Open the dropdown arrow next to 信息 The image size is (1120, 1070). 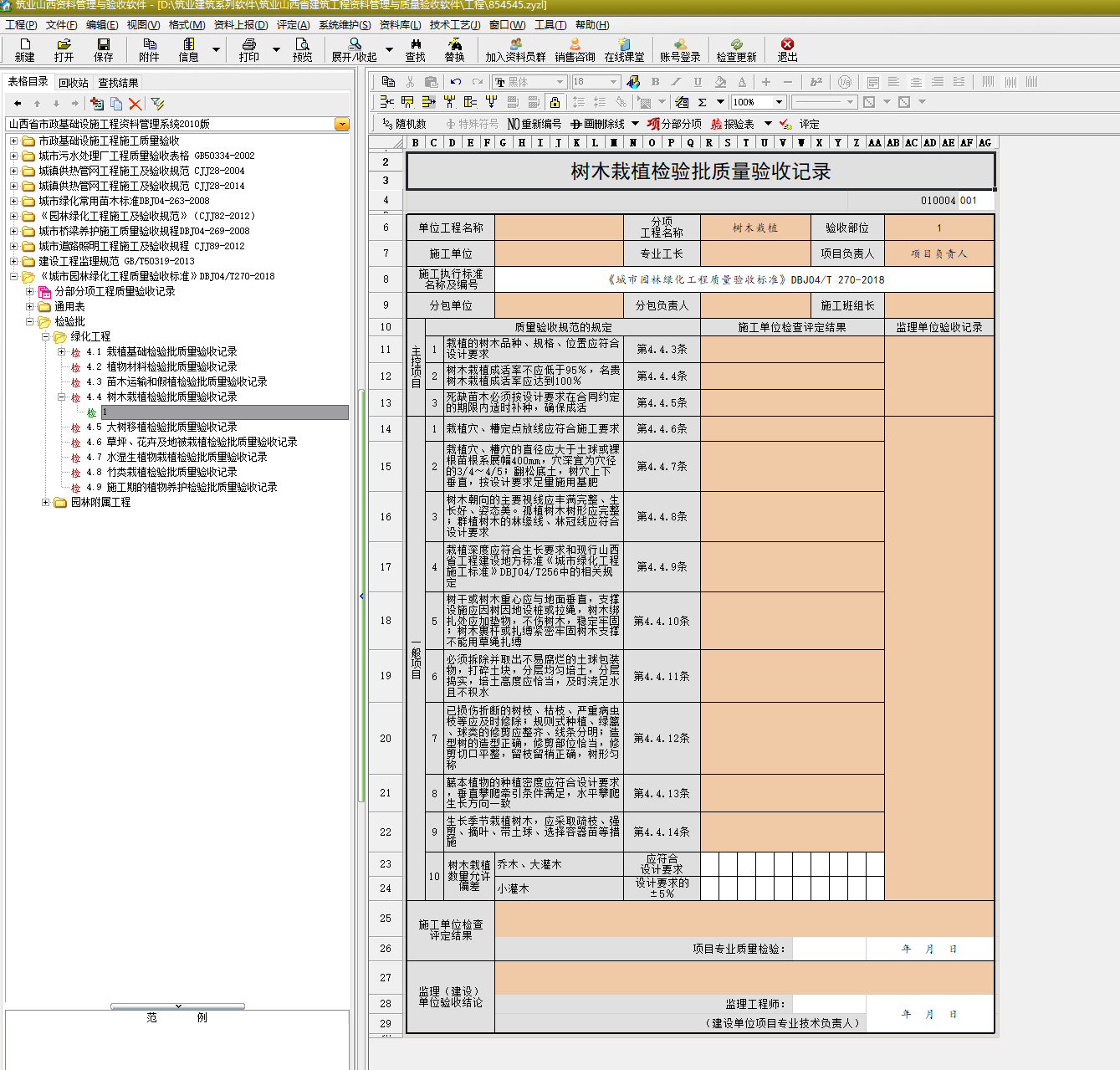(216, 50)
